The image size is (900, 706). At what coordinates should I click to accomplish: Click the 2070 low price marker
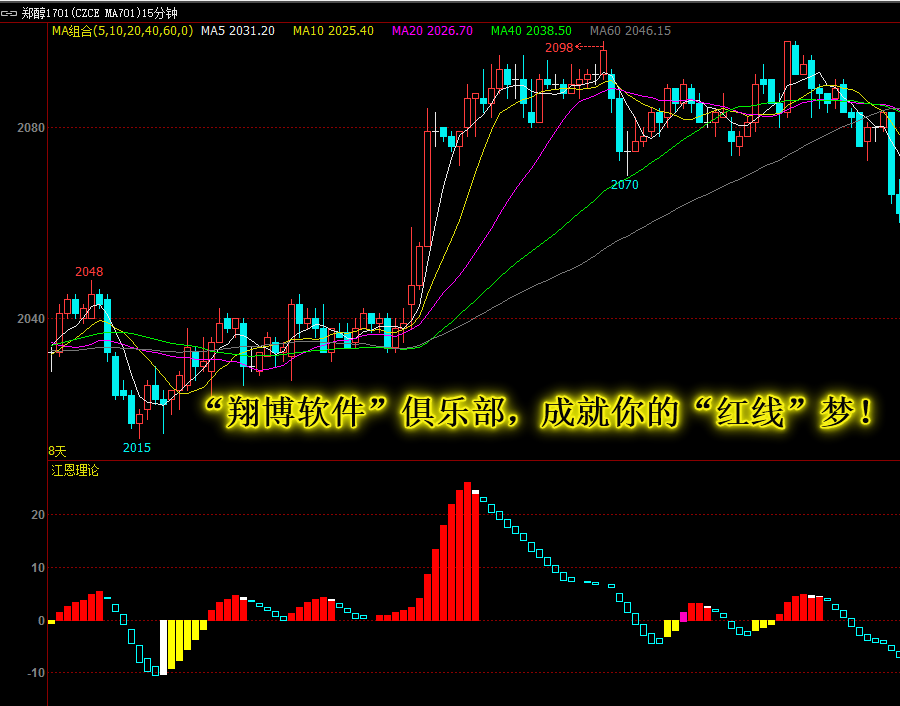pyautogui.click(x=624, y=185)
